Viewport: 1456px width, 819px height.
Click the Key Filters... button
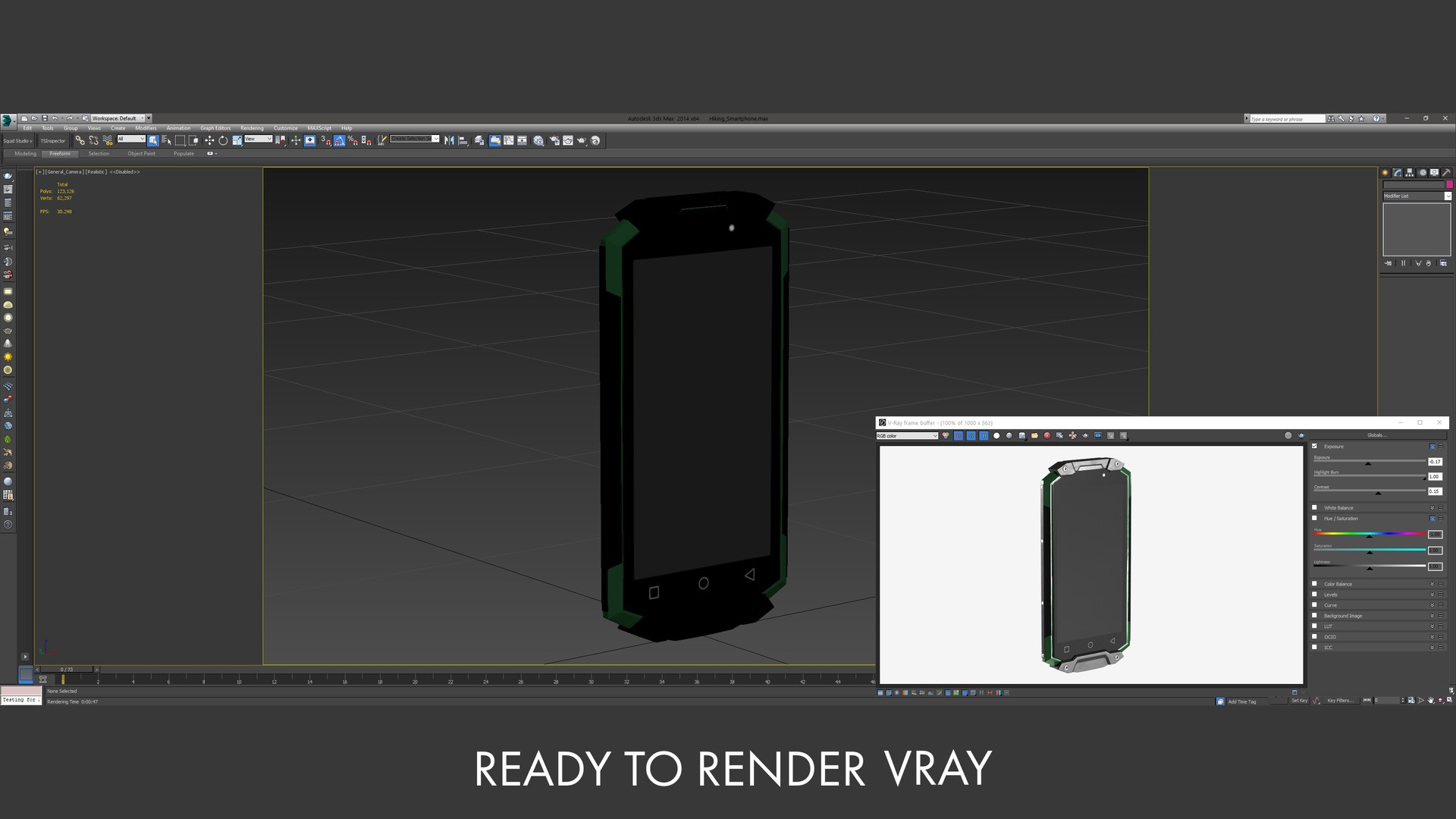(x=1340, y=701)
